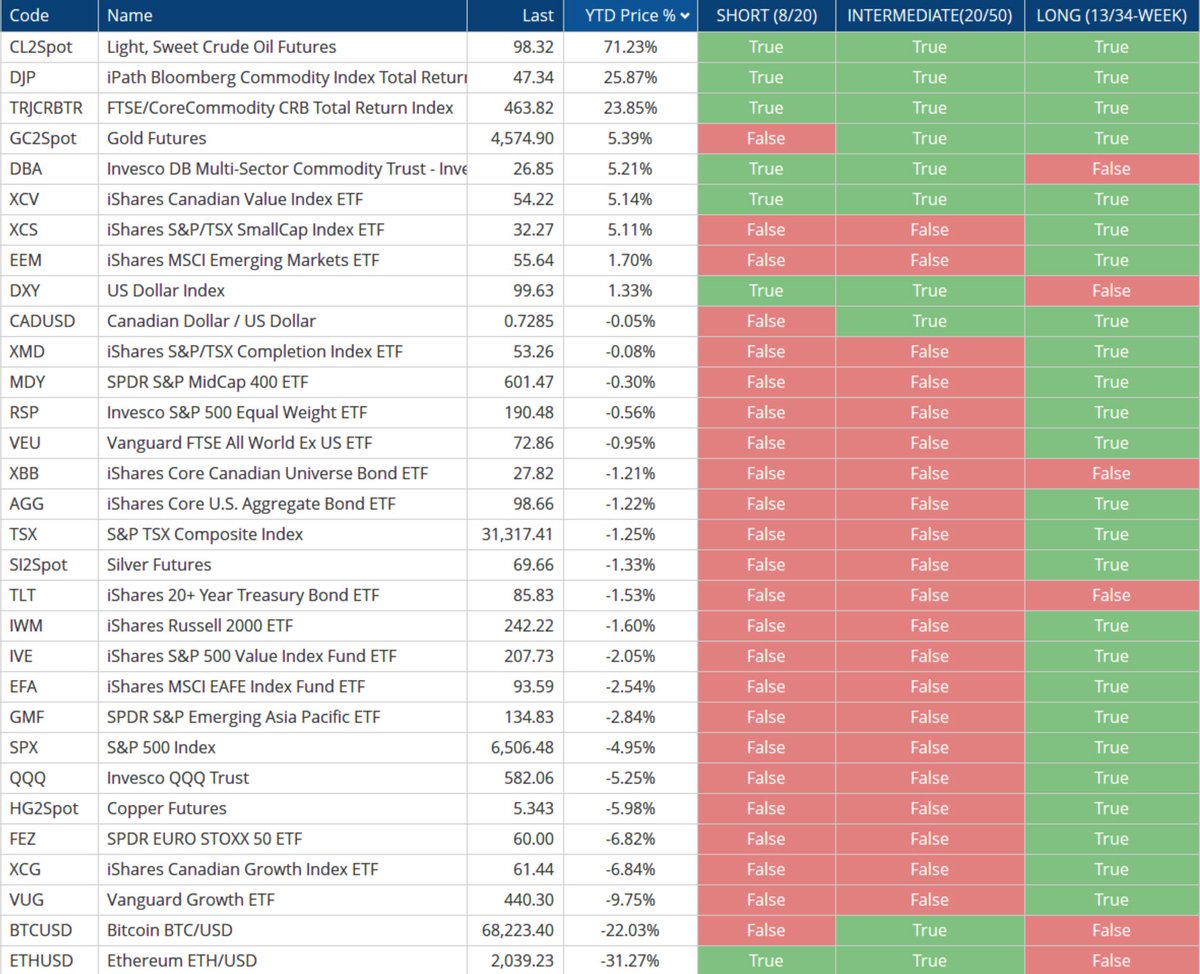
Task: Click Light, Sweet Crude Oil Futures name
Action: 221,47
